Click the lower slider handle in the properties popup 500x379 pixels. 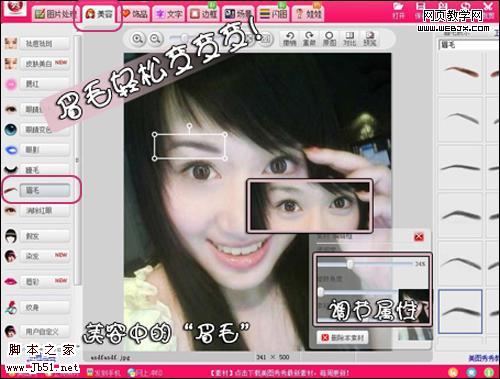click(x=321, y=292)
